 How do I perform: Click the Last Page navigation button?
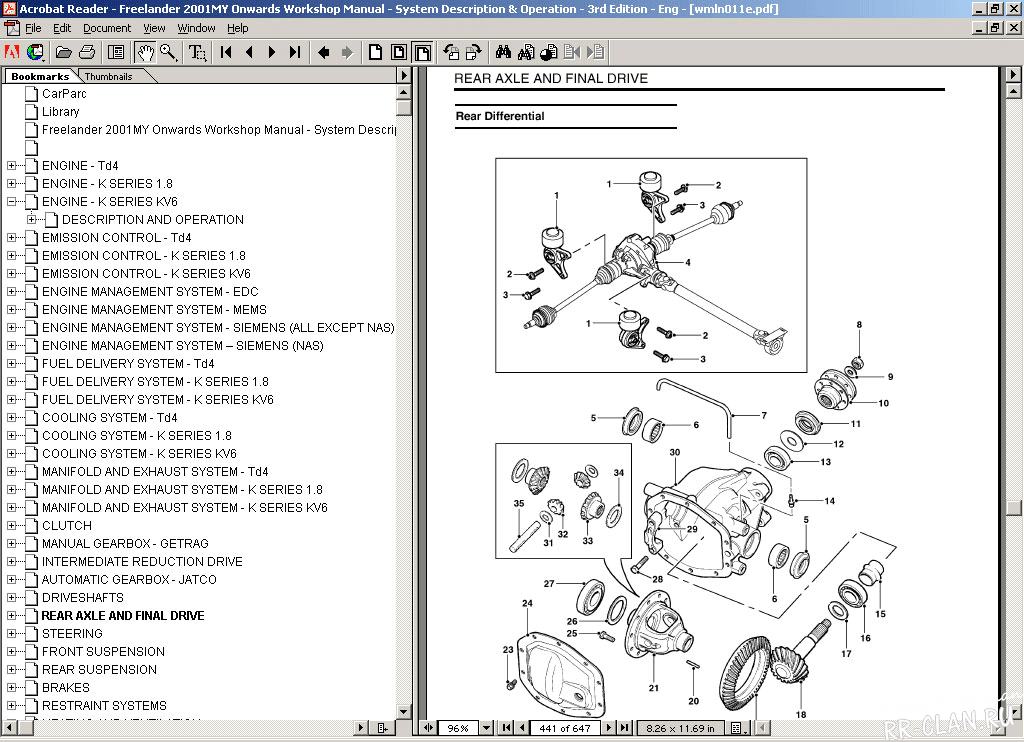point(295,52)
